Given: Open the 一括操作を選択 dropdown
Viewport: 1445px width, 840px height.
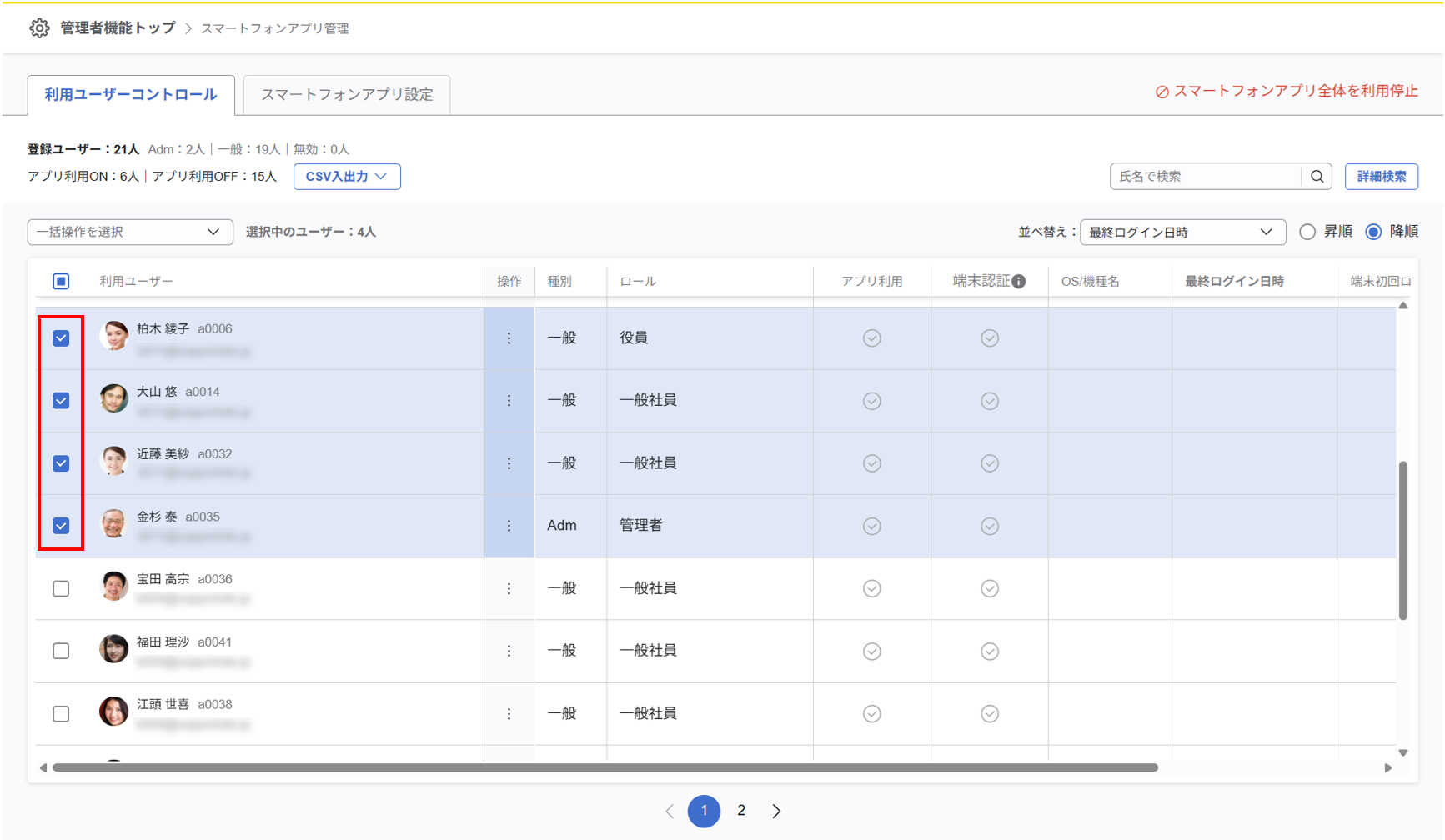Looking at the screenshot, I should point(129,232).
